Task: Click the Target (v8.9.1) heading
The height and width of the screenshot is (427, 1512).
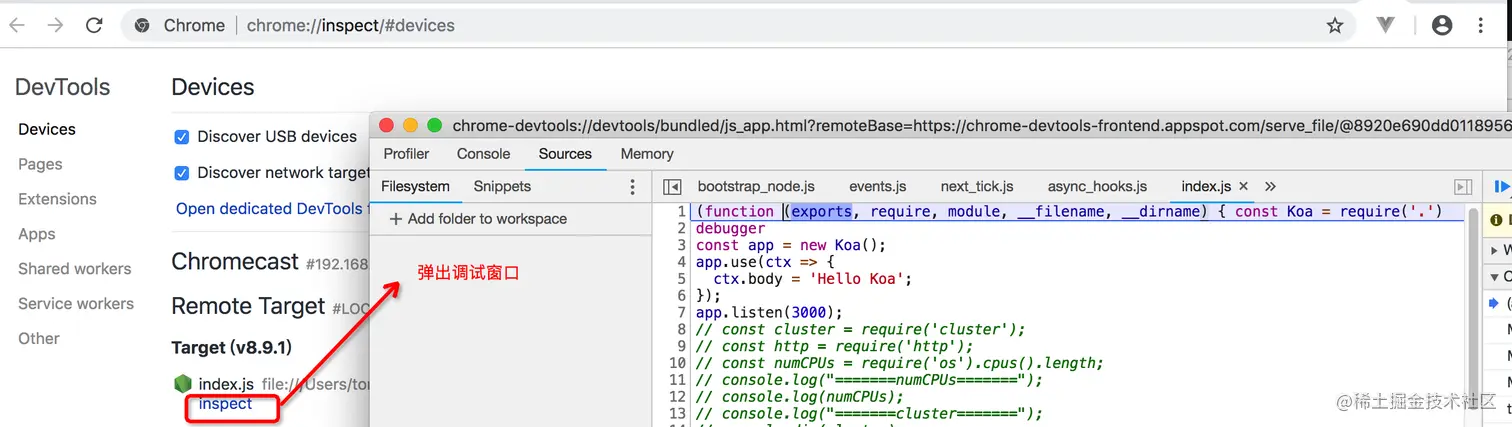Action: pos(232,347)
